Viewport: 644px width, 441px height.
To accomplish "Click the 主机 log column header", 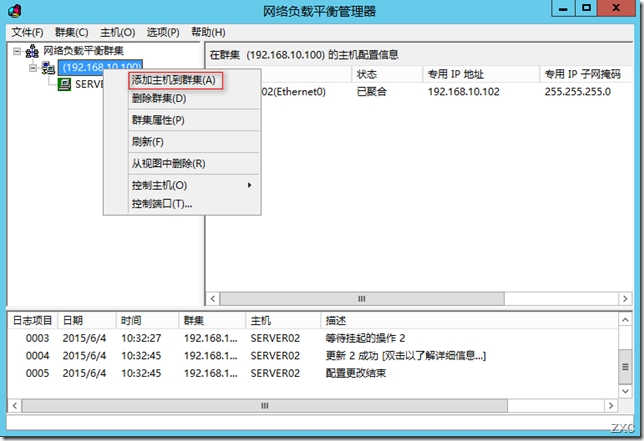I will click(283, 321).
